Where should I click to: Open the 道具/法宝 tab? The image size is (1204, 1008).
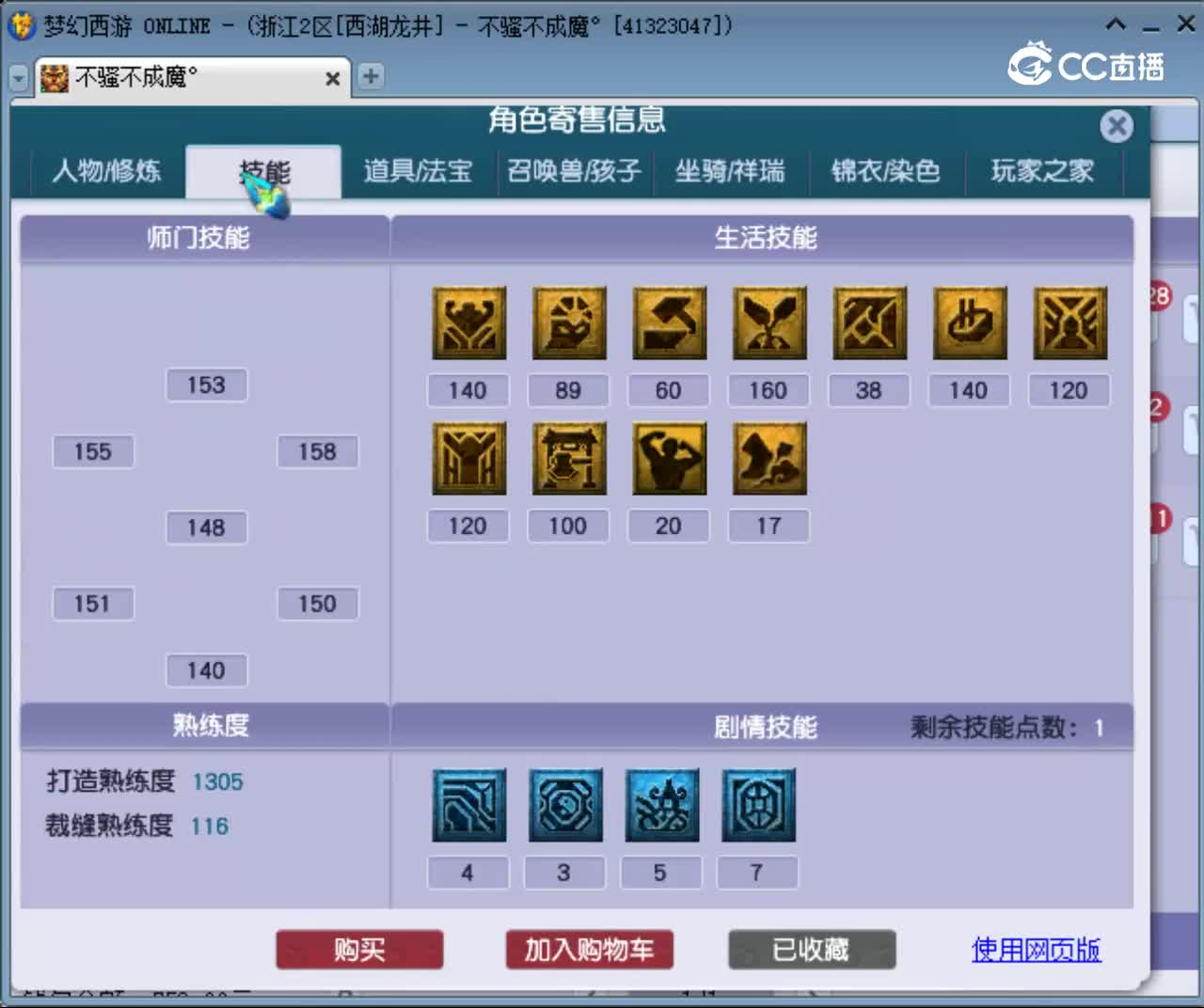tap(418, 171)
